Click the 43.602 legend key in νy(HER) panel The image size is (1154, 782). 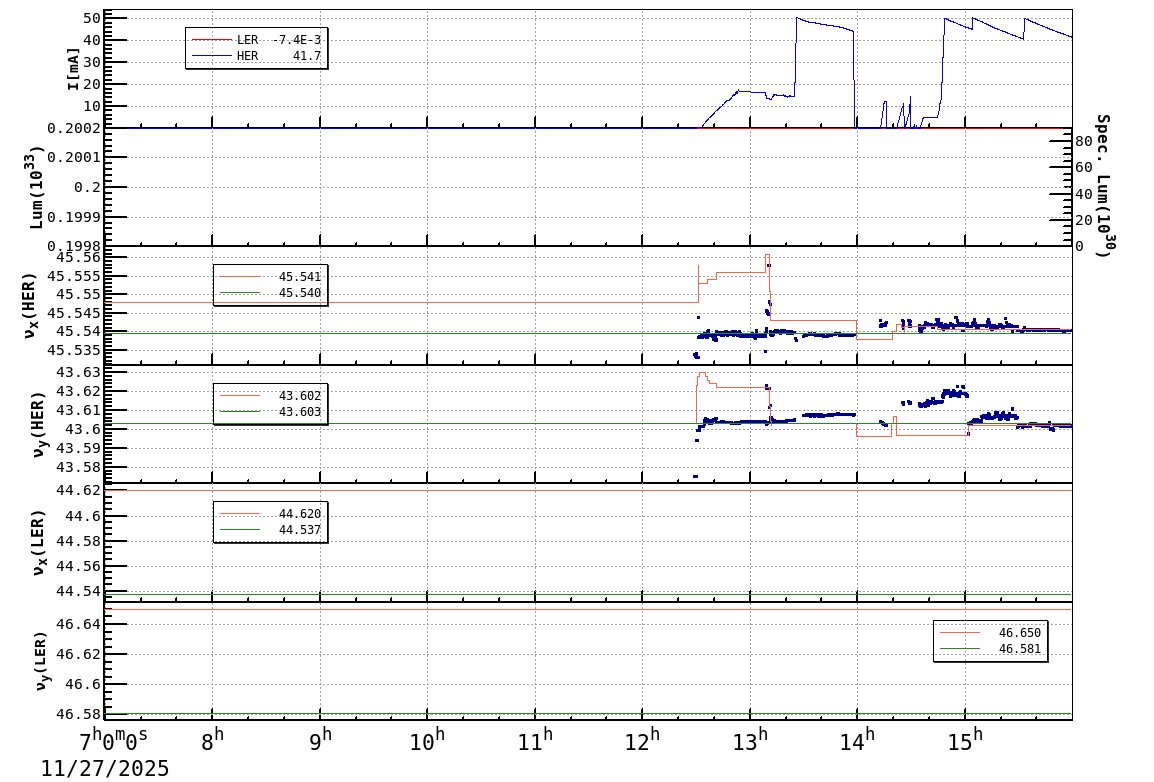coord(240,395)
